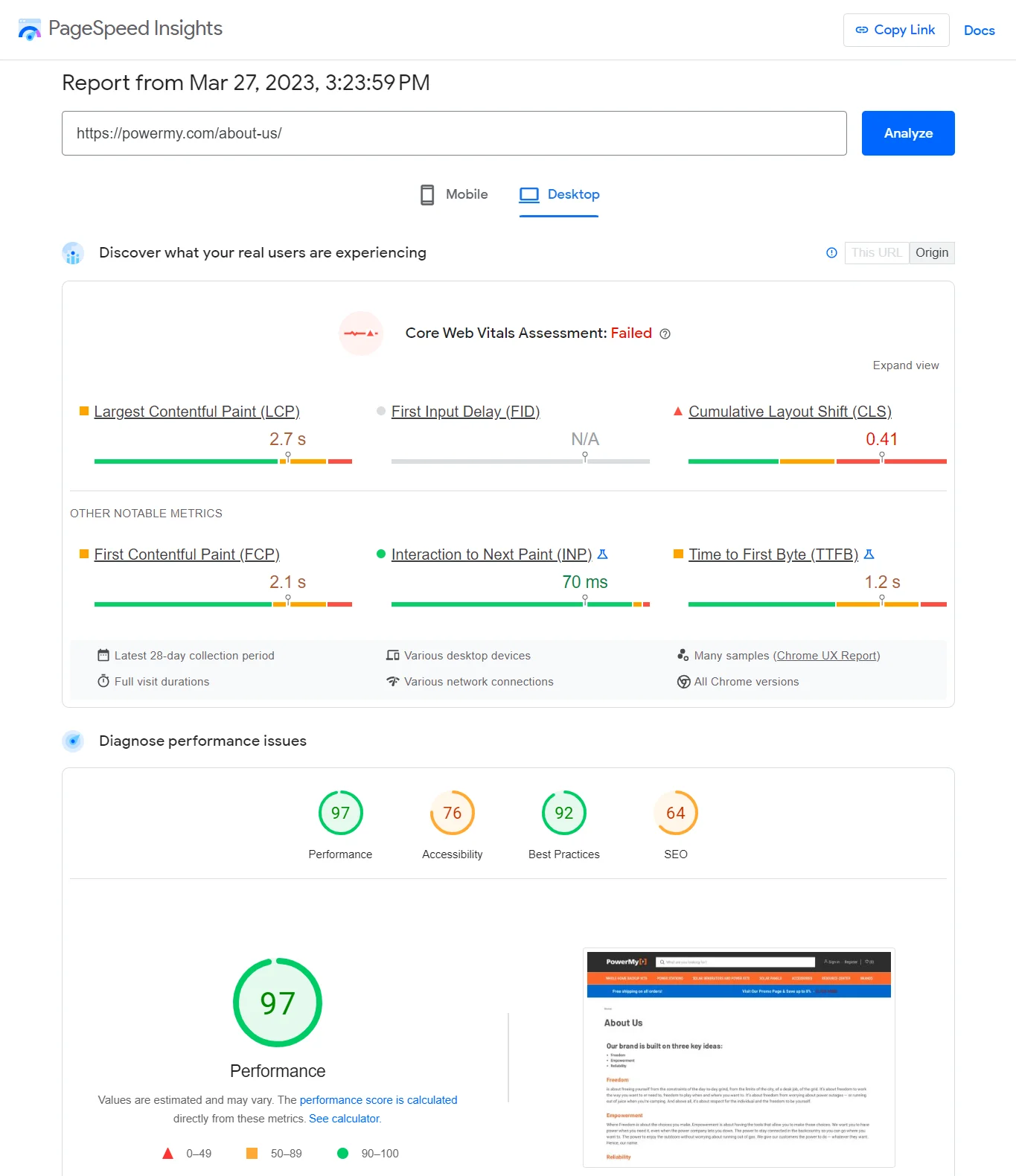Click the Copy Link button

point(896,30)
